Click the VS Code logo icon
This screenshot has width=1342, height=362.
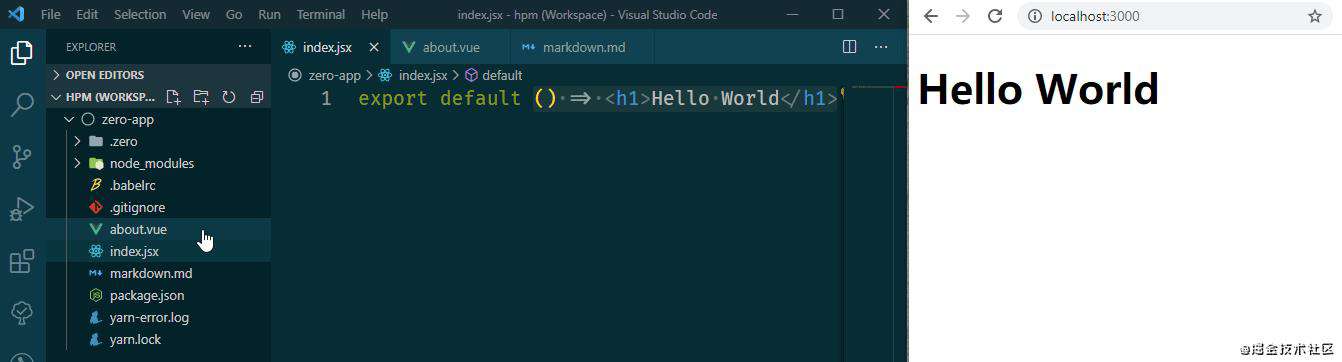pos(16,15)
